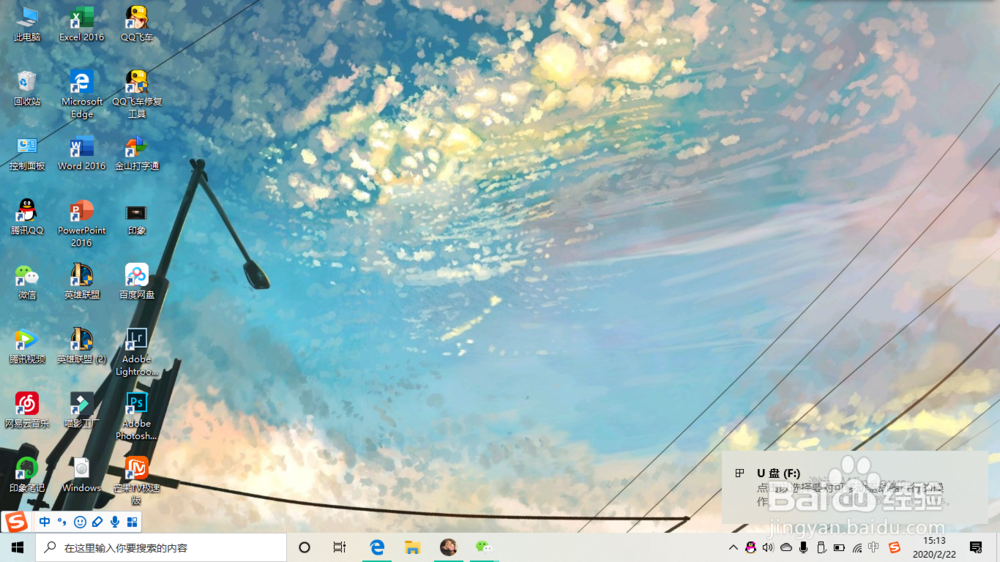Open the Microsoft Edge desktop shortcut

click(82, 94)
